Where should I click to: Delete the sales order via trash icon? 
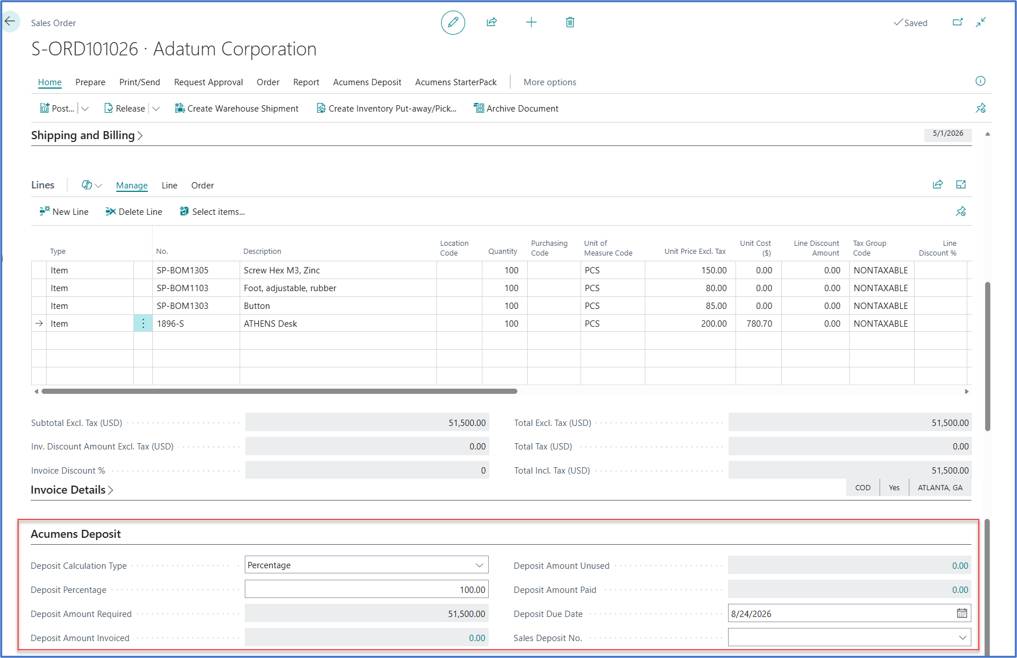569,23
